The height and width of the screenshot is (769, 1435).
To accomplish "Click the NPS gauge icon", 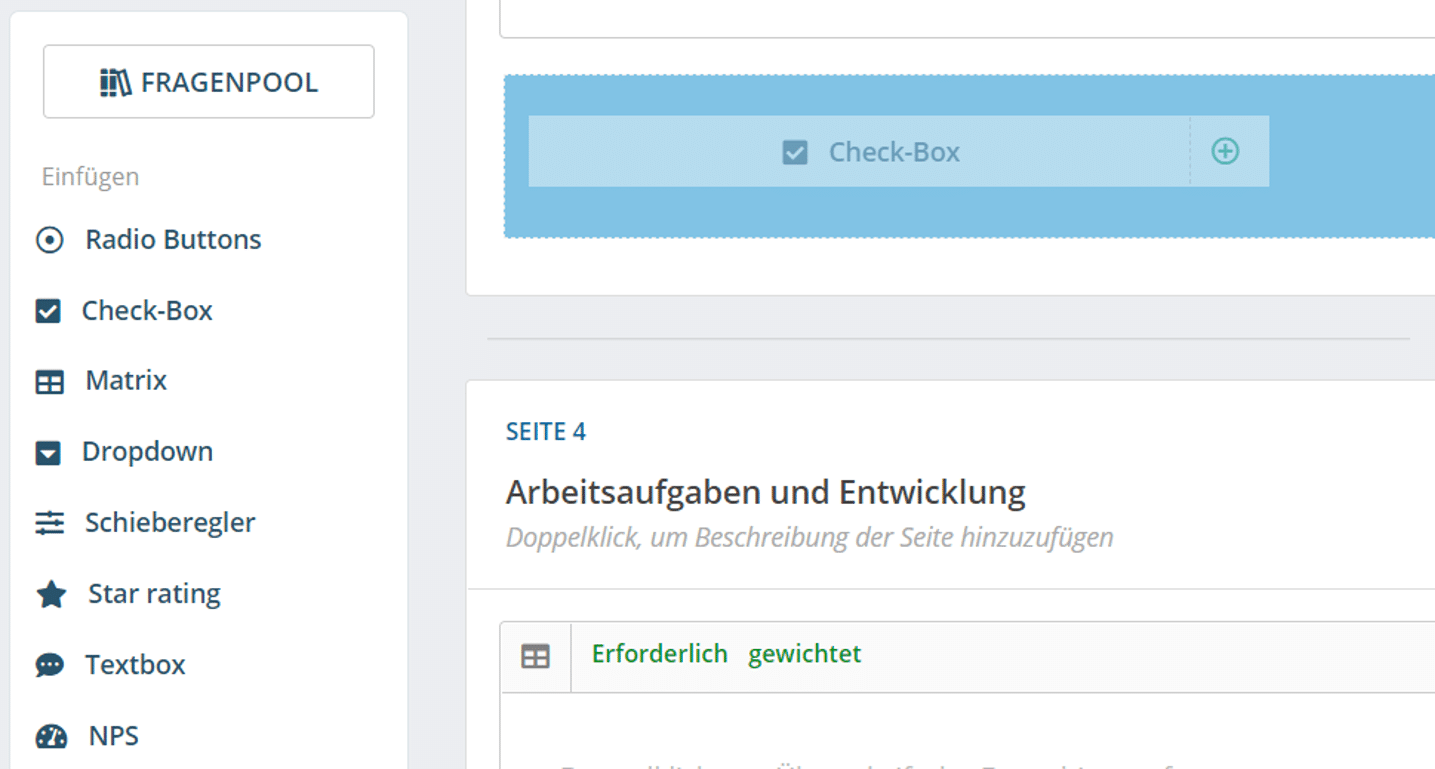I will click(51, 737).
